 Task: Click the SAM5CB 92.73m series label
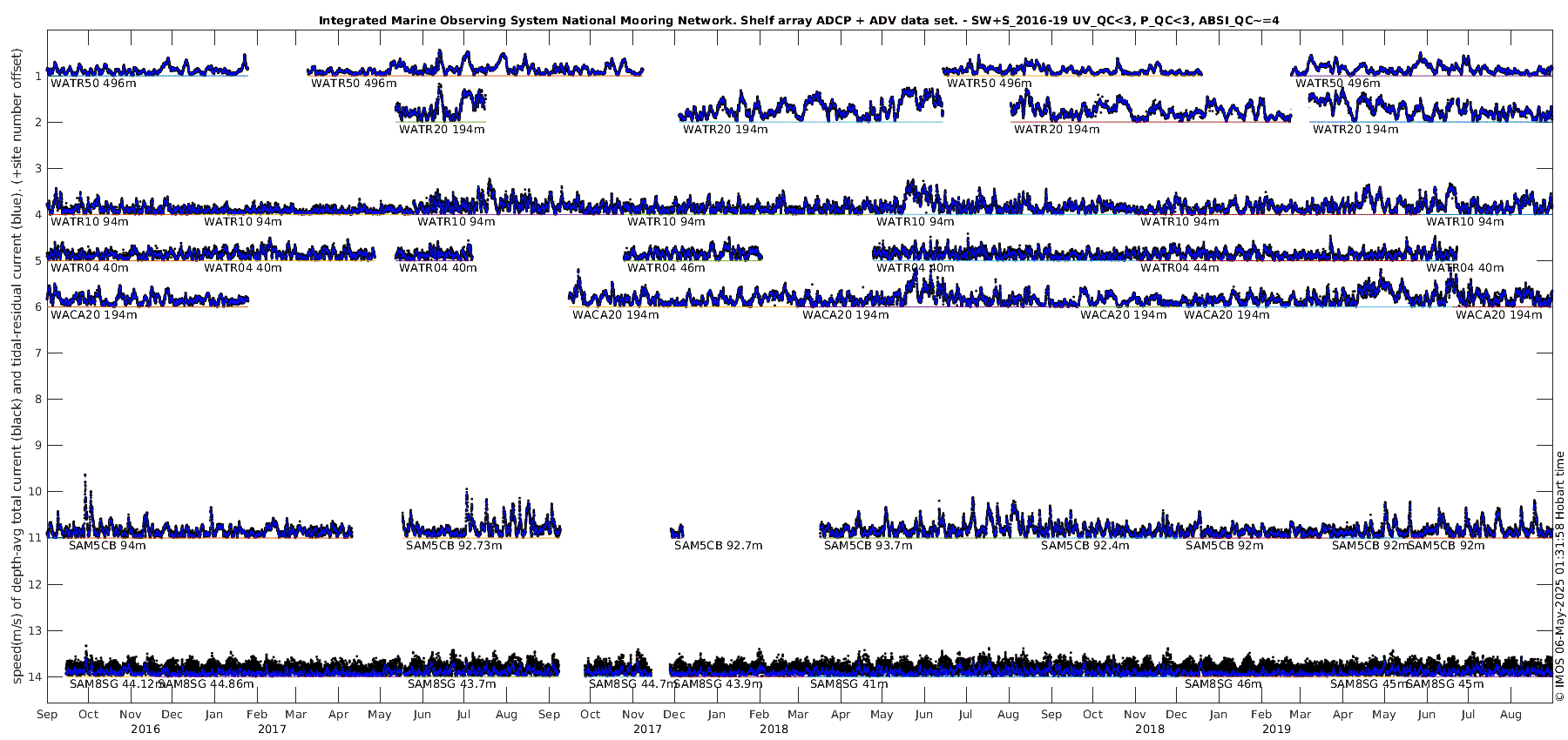click(x=454, y=546)
